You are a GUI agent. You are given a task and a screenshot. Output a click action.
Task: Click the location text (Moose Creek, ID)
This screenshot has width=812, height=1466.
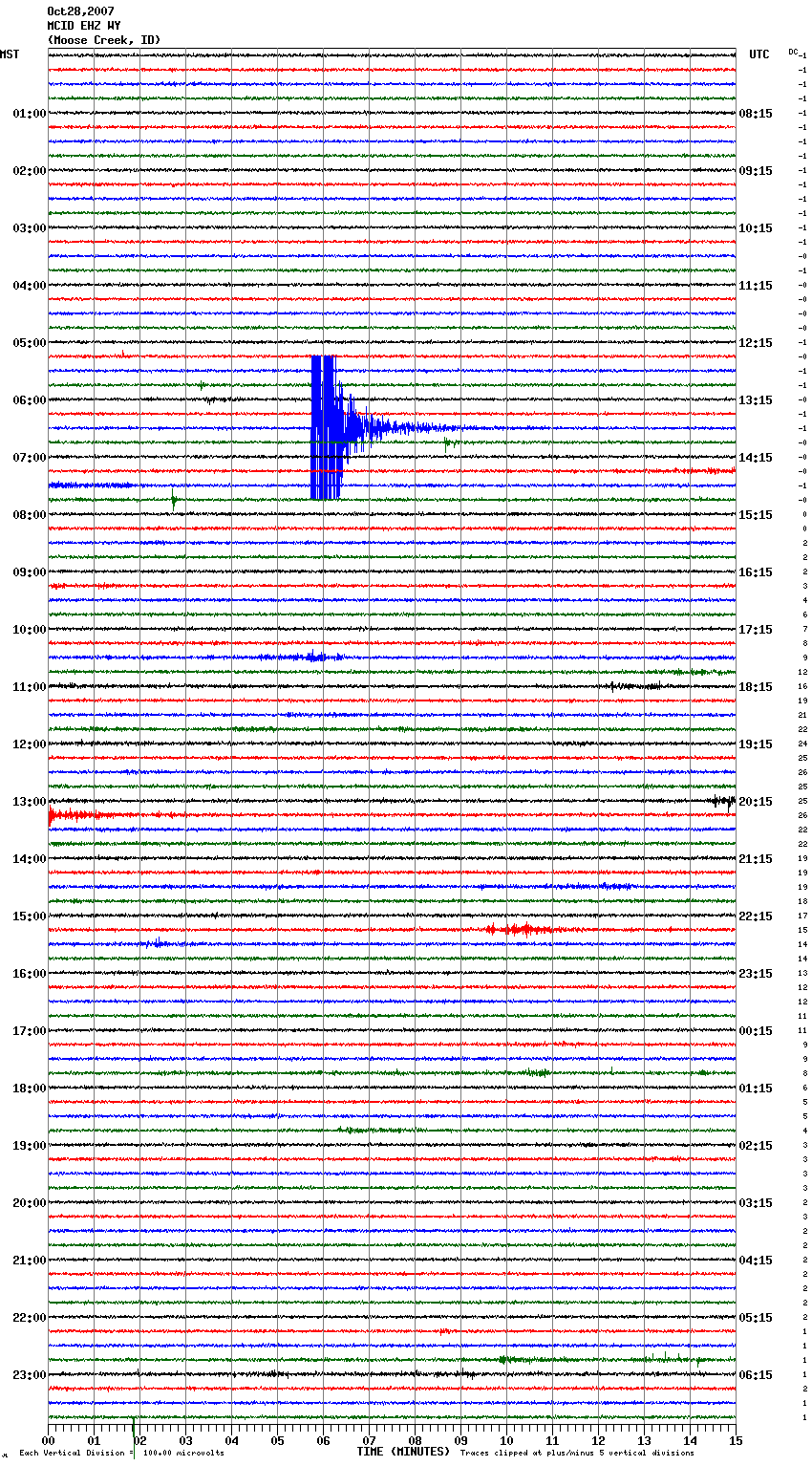(104, 40)
